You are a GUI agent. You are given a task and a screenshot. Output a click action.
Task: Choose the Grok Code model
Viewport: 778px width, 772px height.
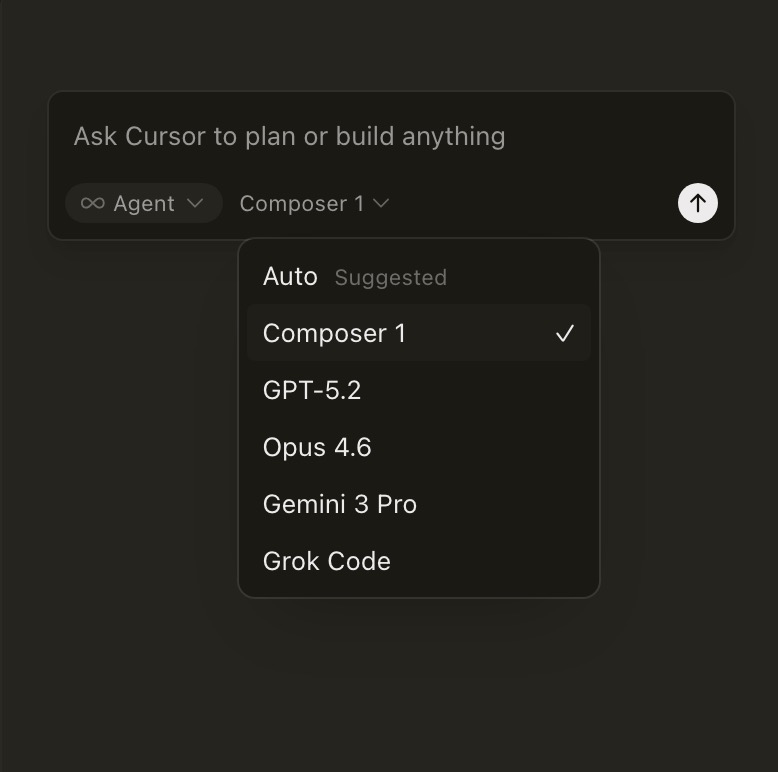pyautogui.click(x=327, y=561)
